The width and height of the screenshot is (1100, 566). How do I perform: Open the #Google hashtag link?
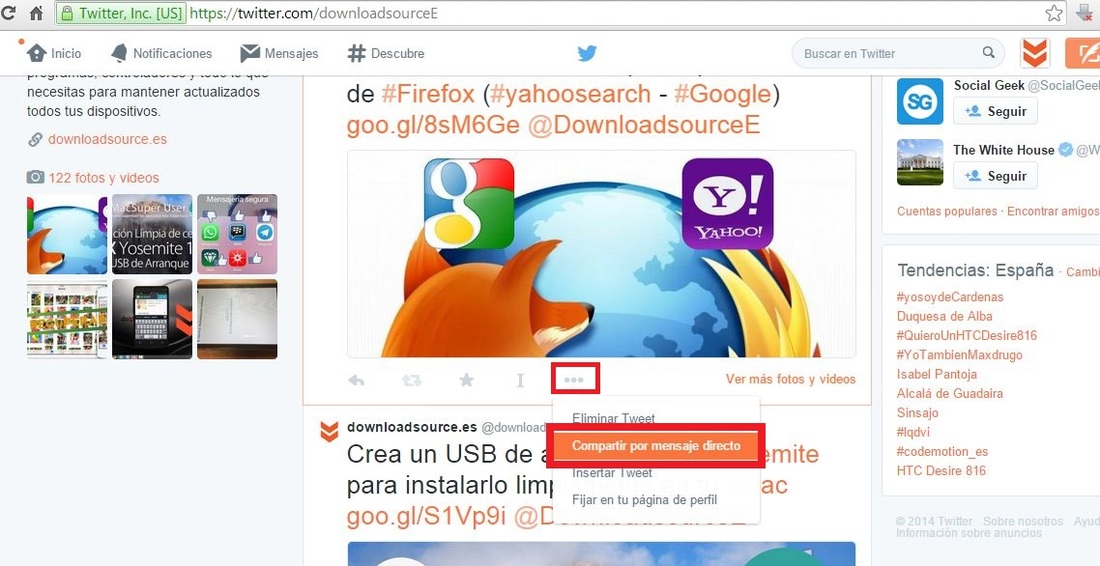click(x=723, y=94)
